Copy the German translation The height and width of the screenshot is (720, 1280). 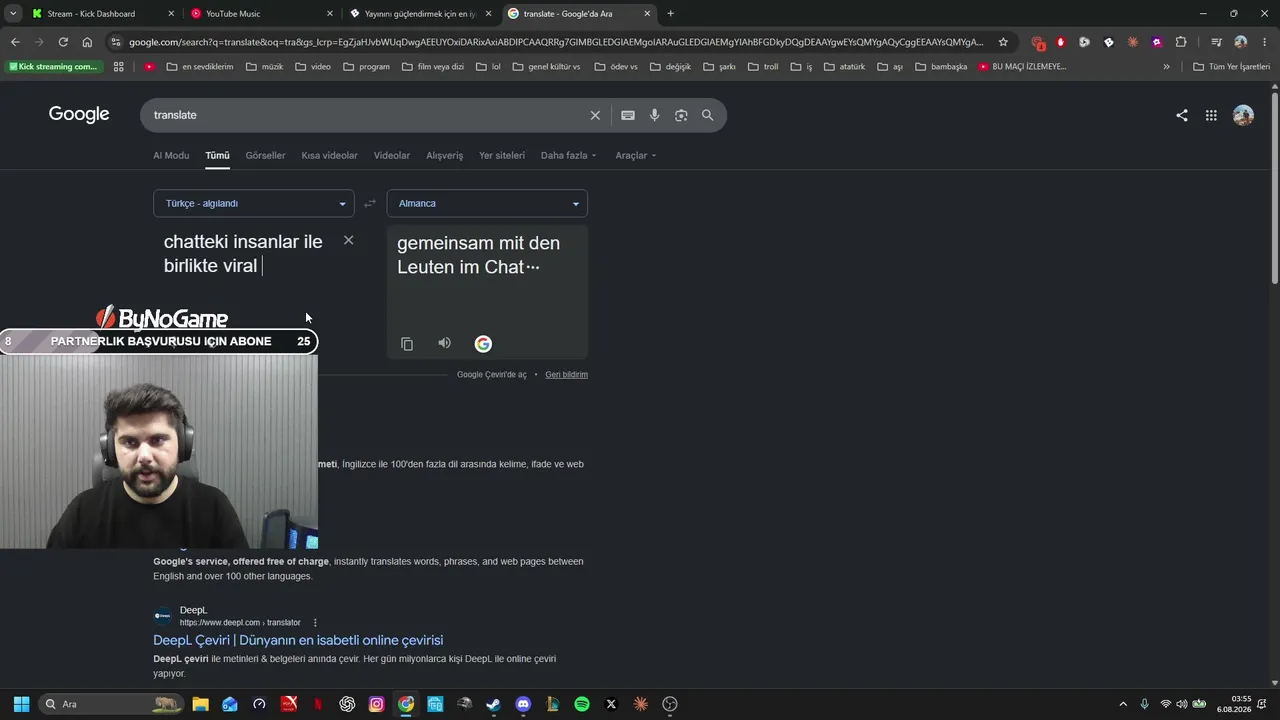coord(407,344)
